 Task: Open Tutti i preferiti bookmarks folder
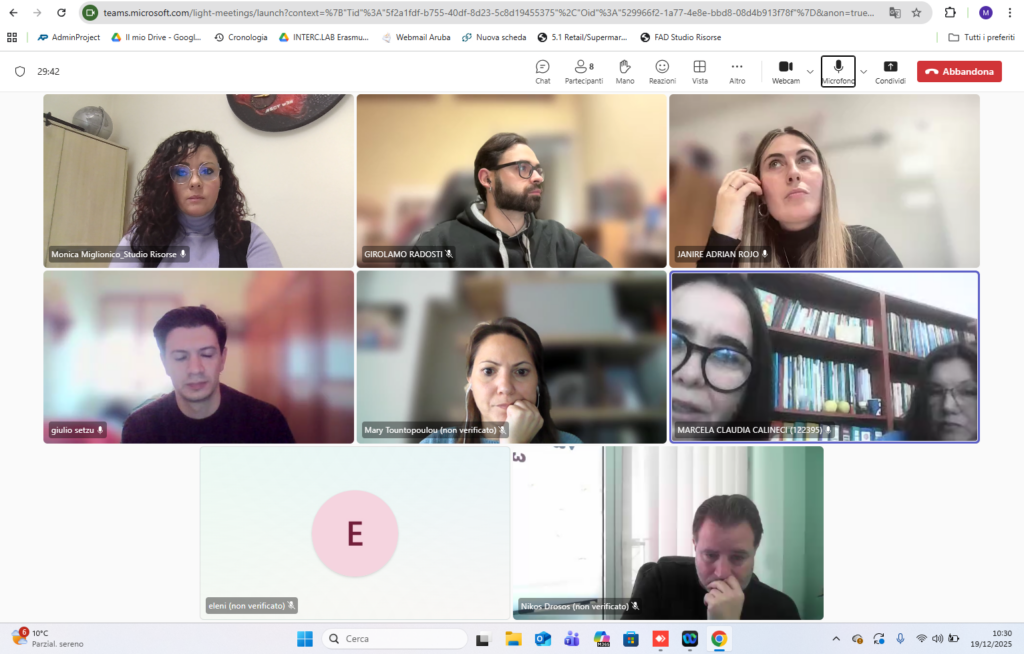coord(982,37)
